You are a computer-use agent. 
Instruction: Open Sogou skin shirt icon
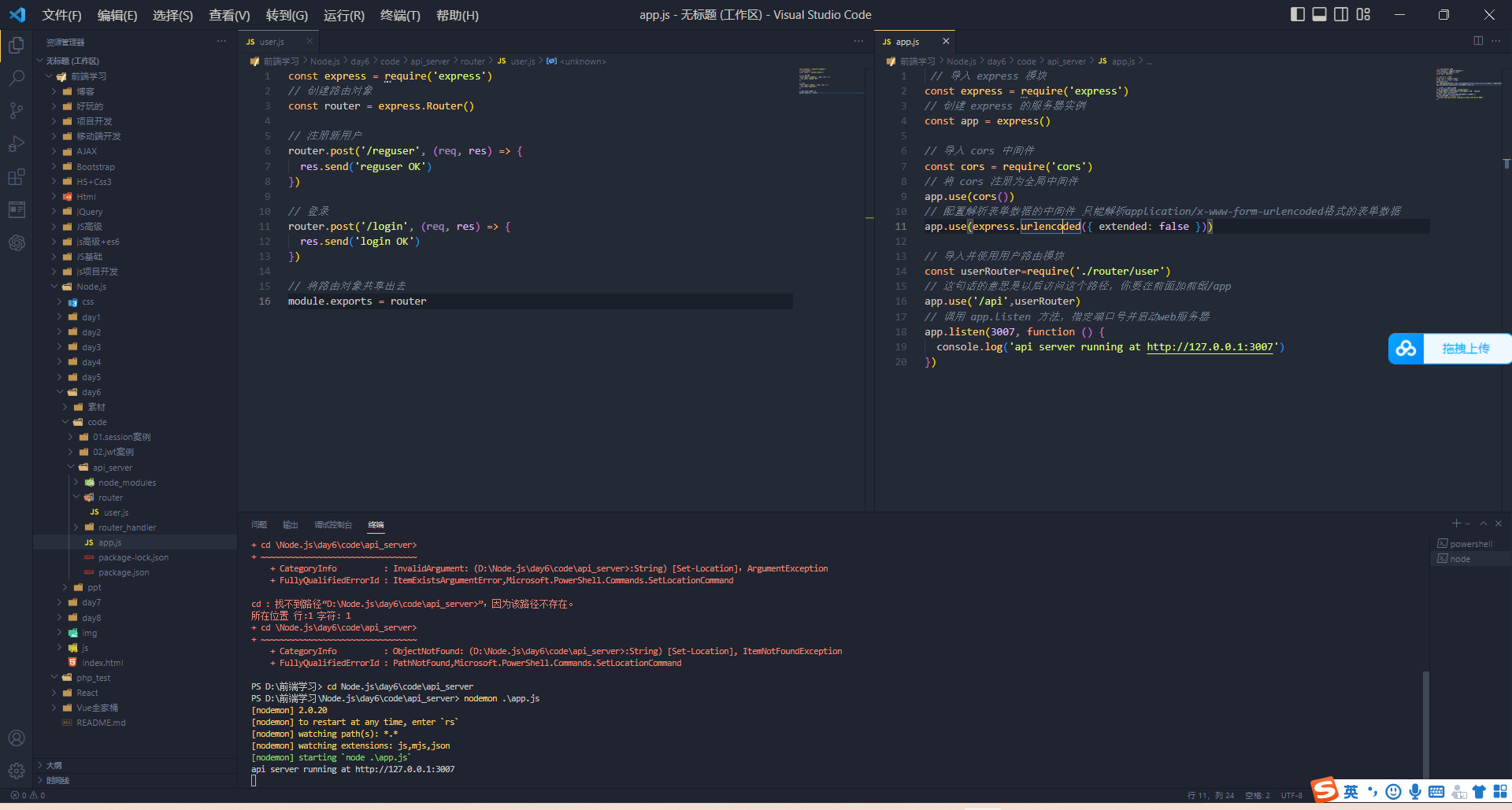tap(1479, 792)
